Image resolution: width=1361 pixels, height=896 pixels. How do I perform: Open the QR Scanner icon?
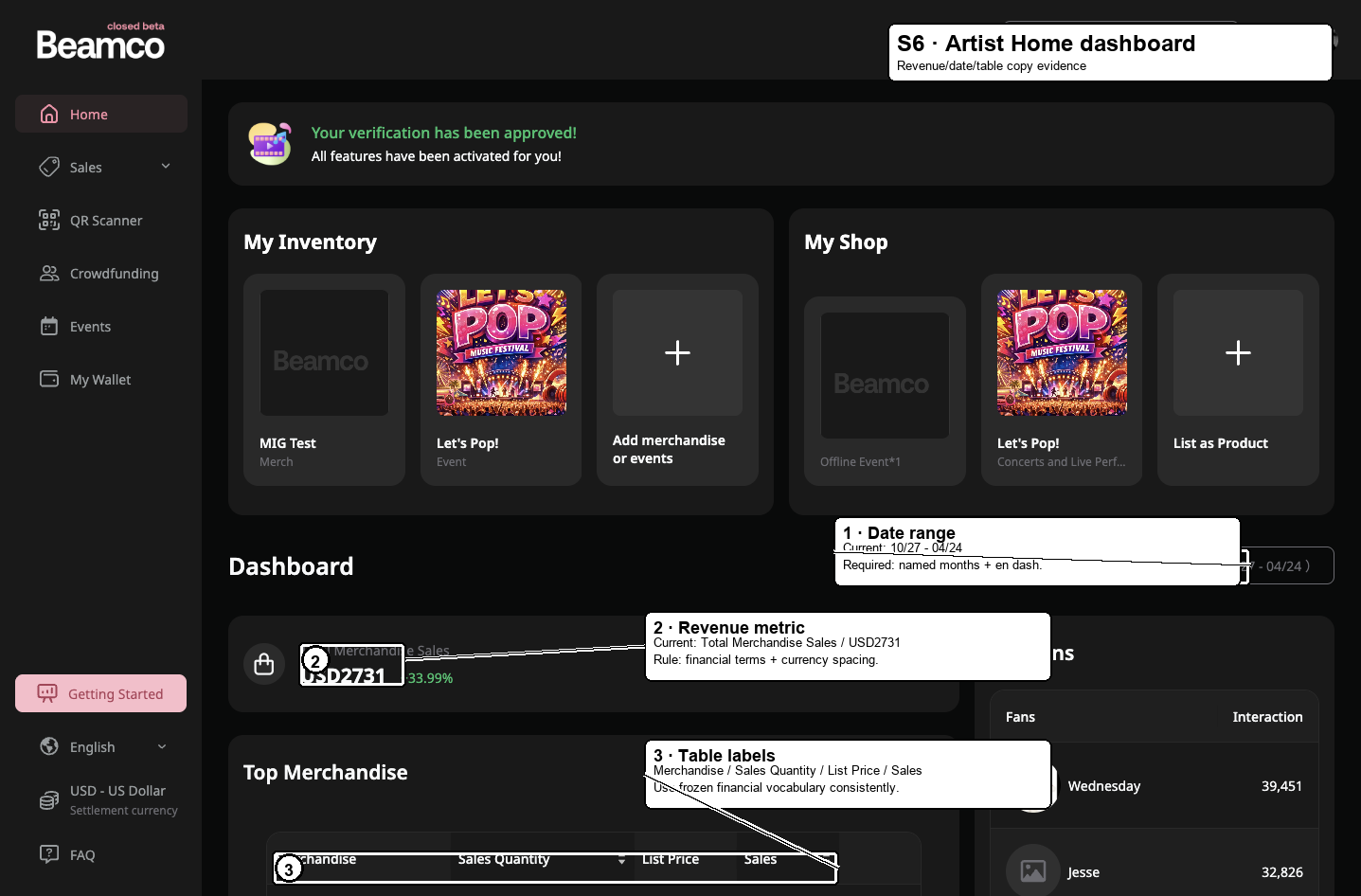coord(49,221)
